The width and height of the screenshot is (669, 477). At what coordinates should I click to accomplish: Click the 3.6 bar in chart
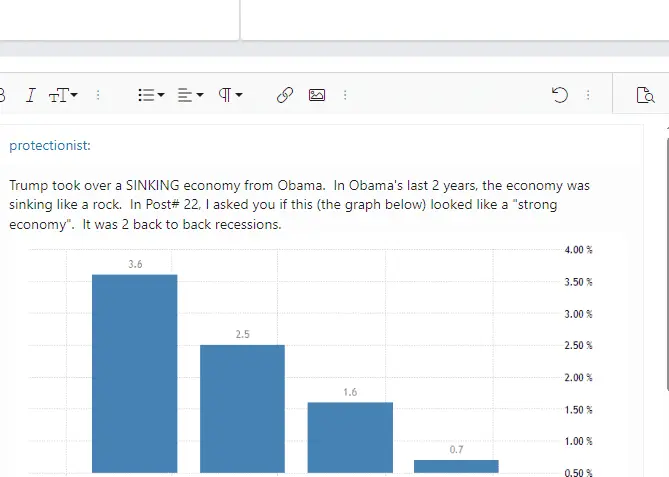tap(134, 370)
